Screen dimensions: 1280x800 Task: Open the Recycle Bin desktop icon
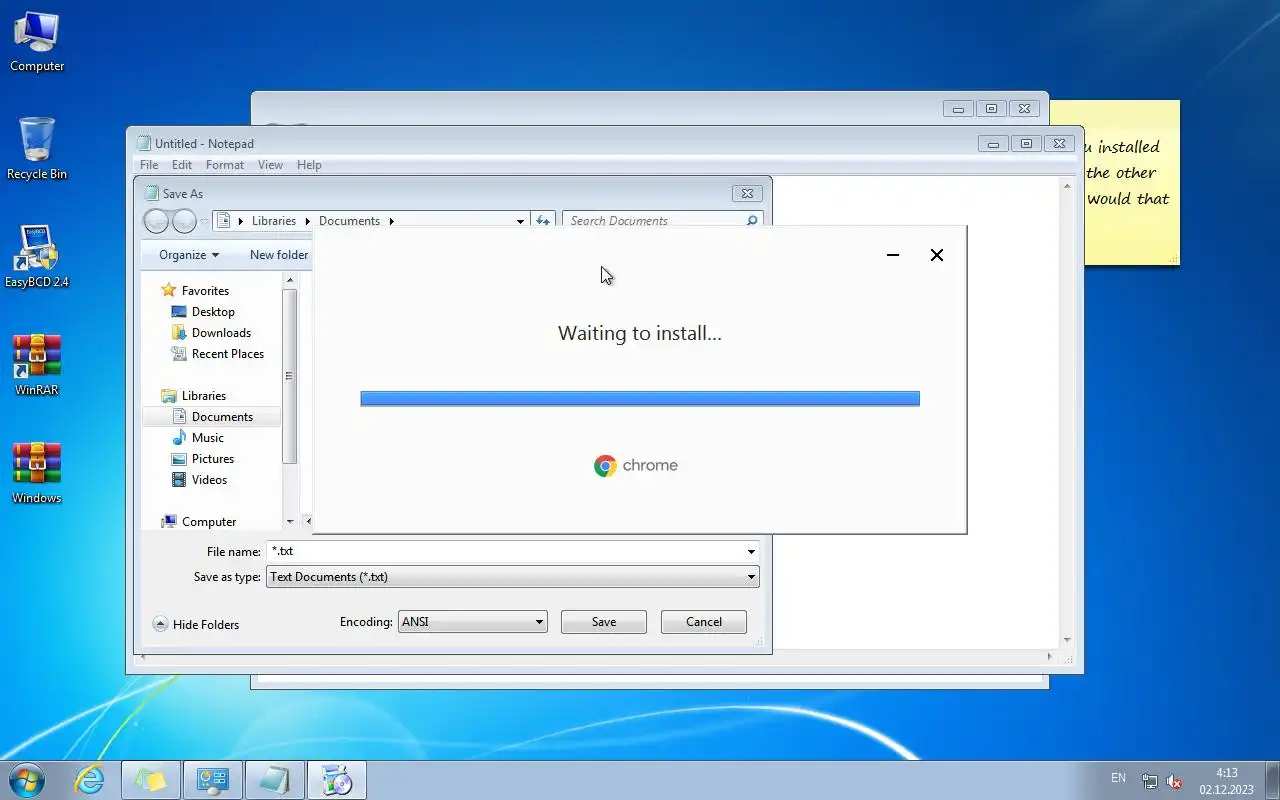tap(37, 149)
